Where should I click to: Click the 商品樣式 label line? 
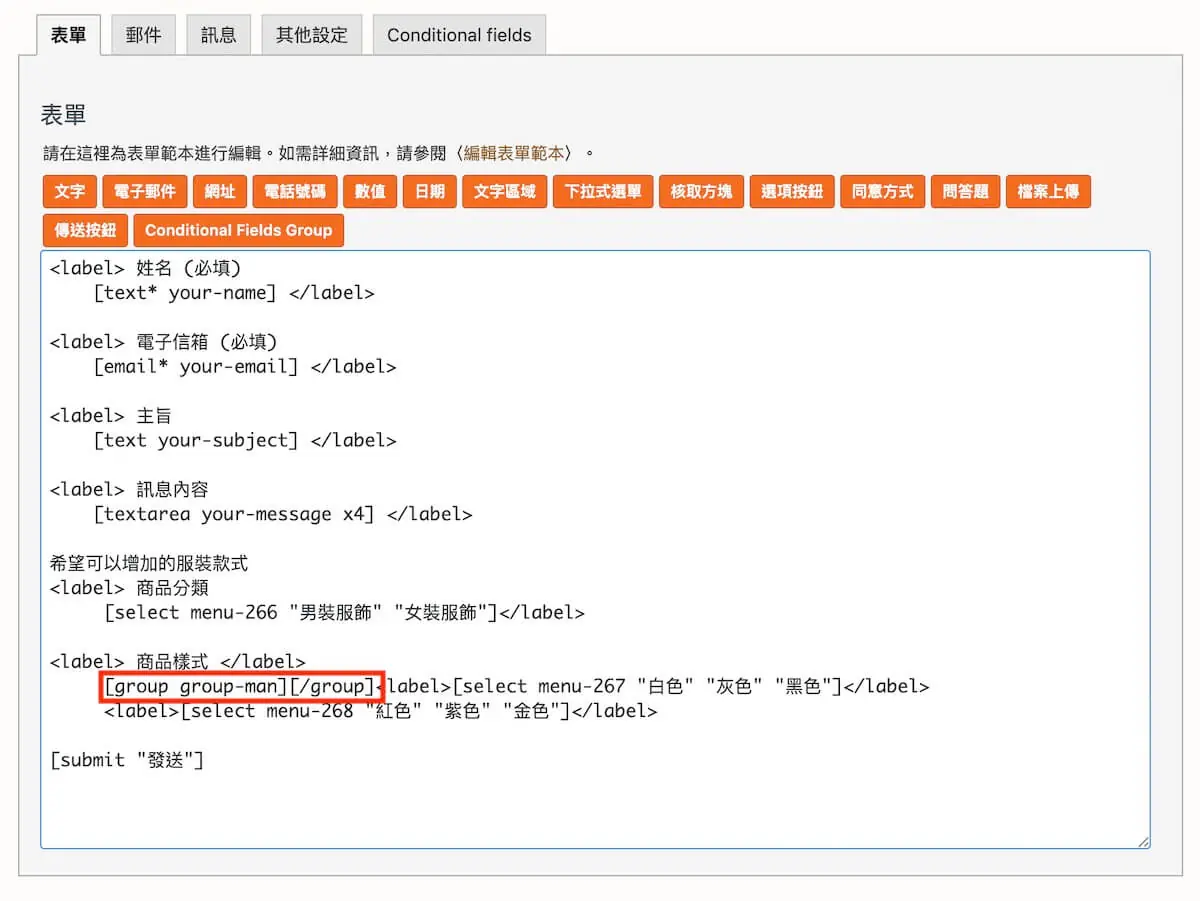pyautogui.click(x=178, y=662)
